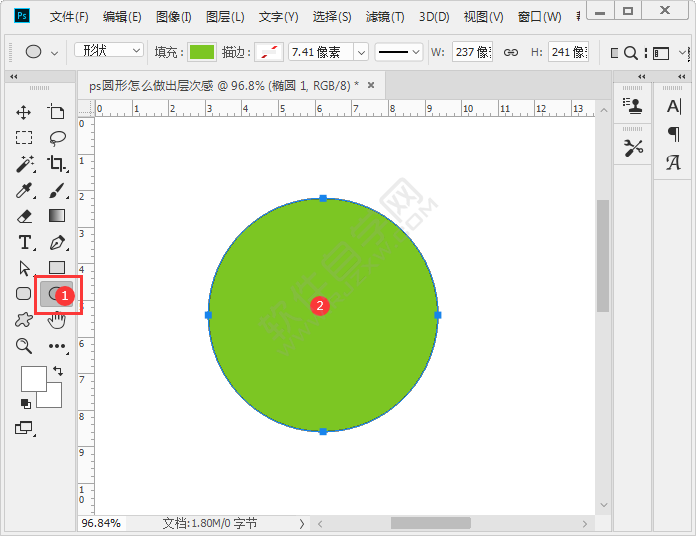Select the Eyedropper tool

click(24, 190)
